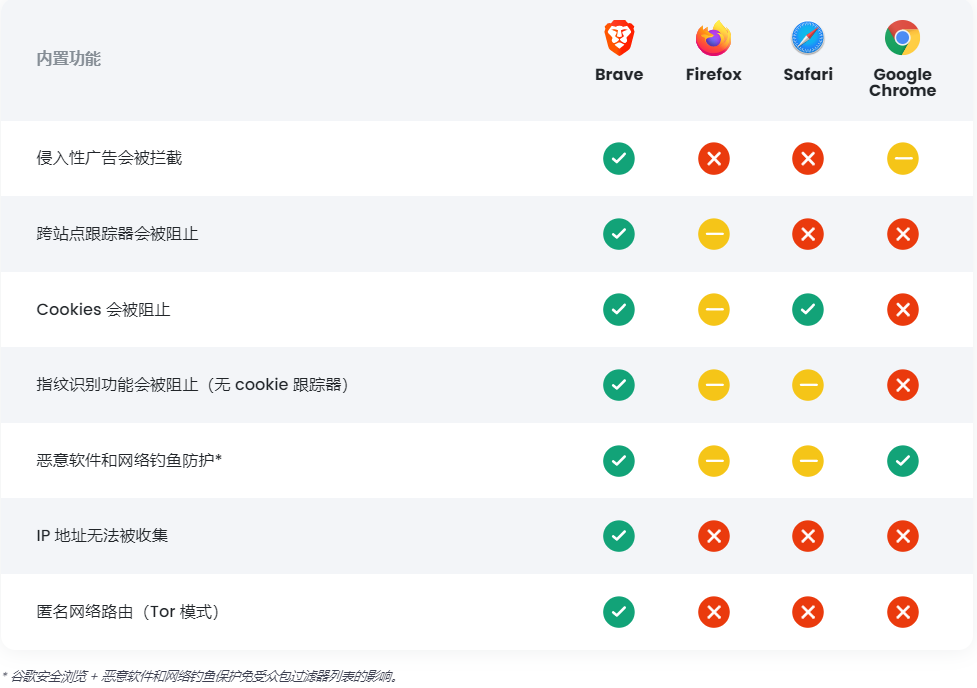The image size is (977, 688).
Task: Select the IP 地址无法被收集 row label
Action: point(102,536)
